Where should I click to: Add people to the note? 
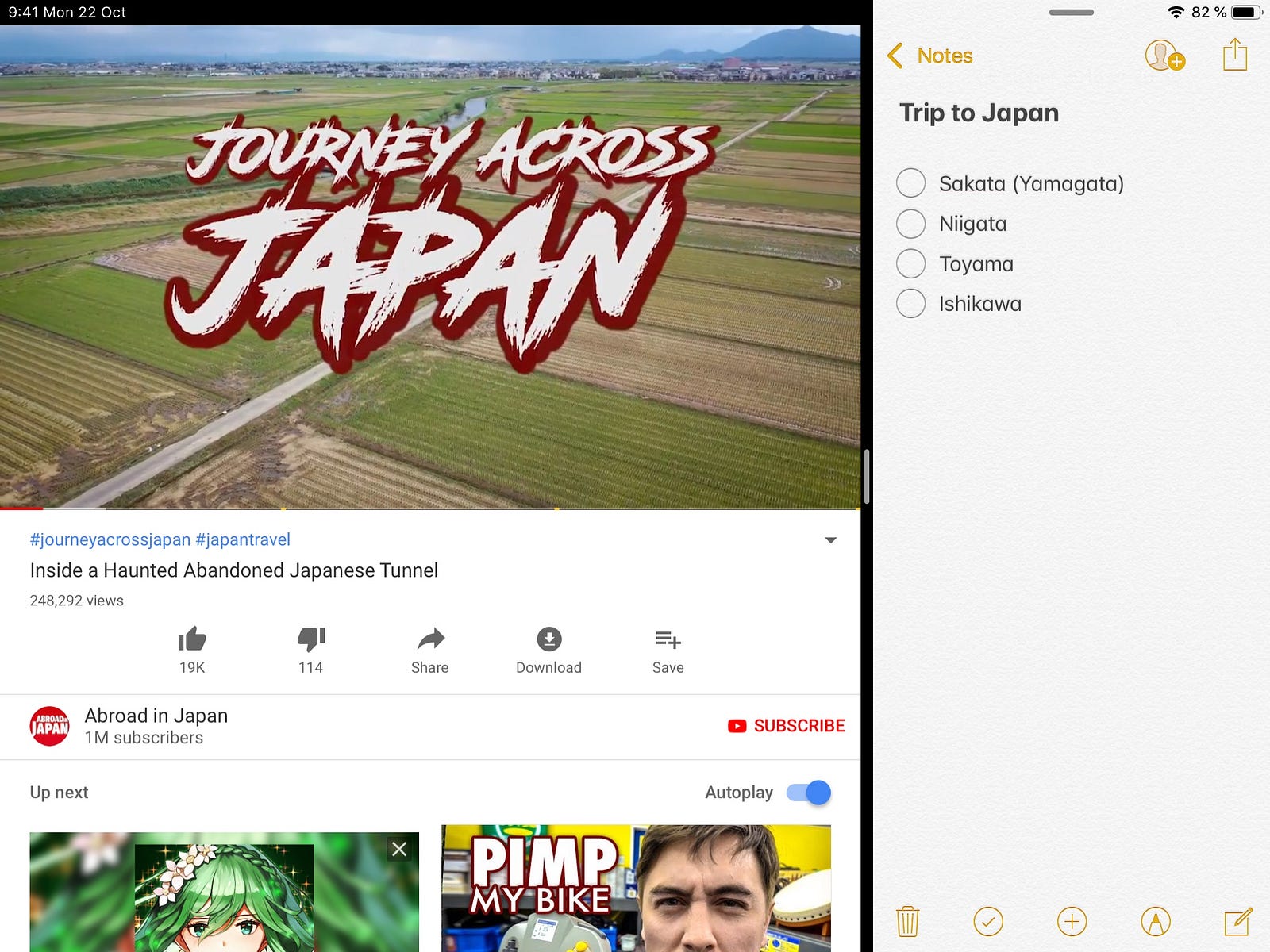coord(1164,56)
